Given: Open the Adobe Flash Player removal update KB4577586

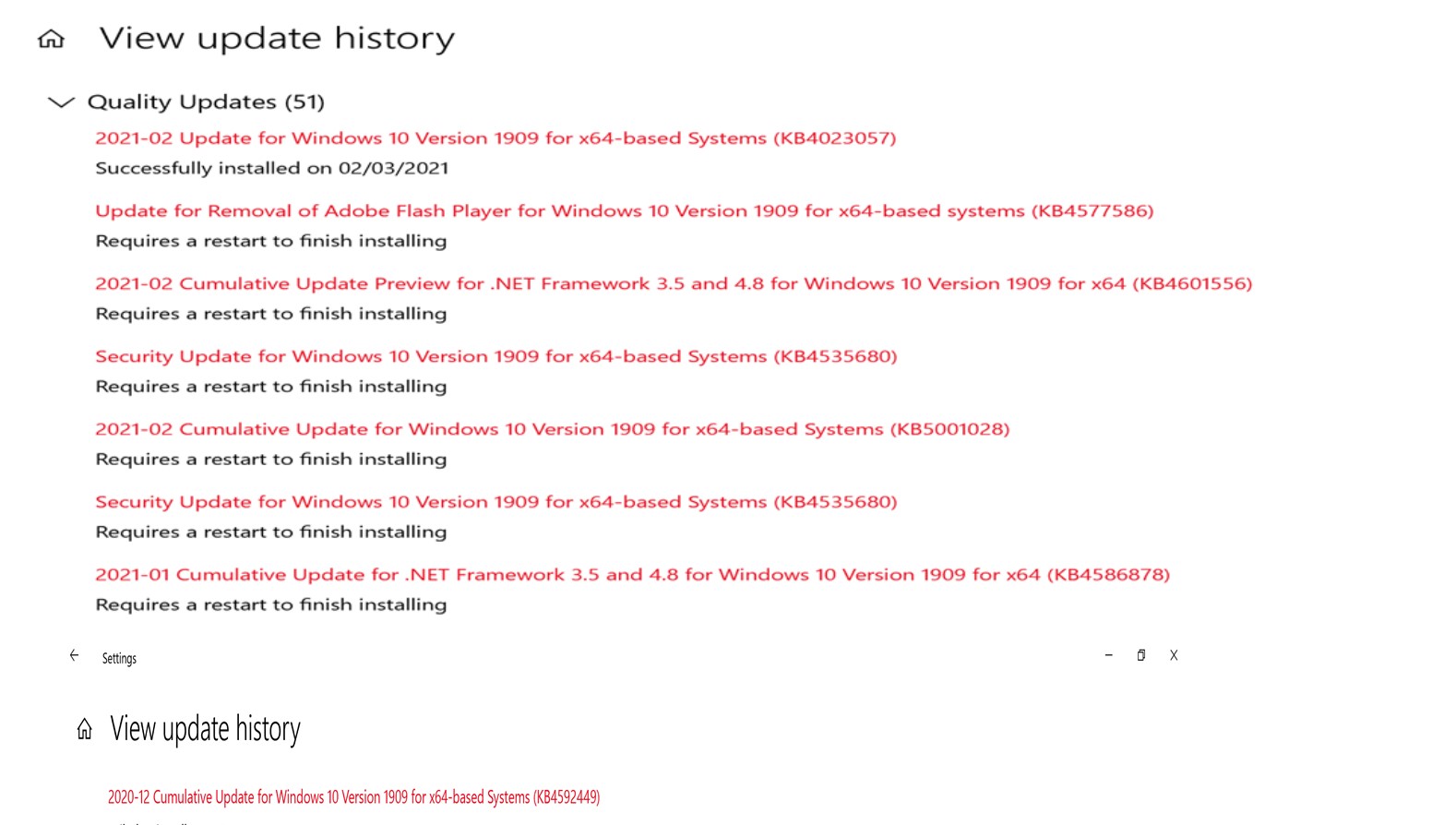Looking at the screenshot, I should point(624,210).
